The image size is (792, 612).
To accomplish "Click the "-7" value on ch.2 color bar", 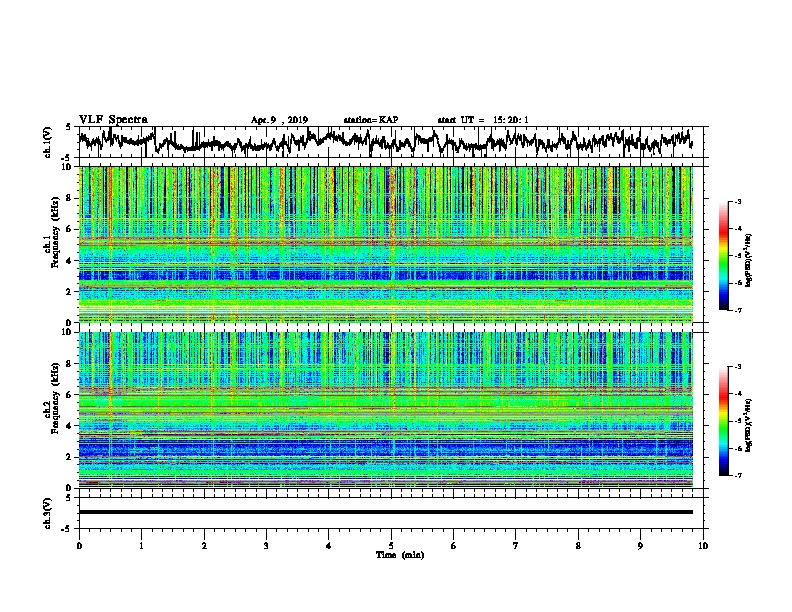I will 738,475.
